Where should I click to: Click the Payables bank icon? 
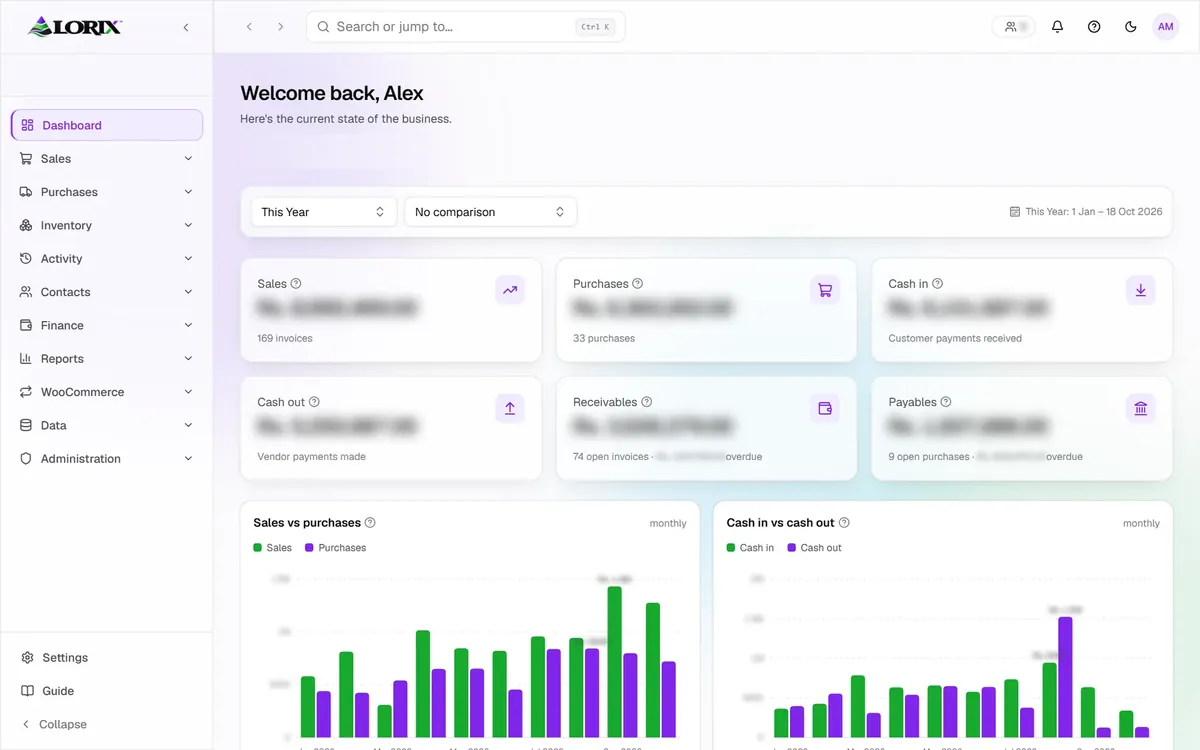(1141, 408)
